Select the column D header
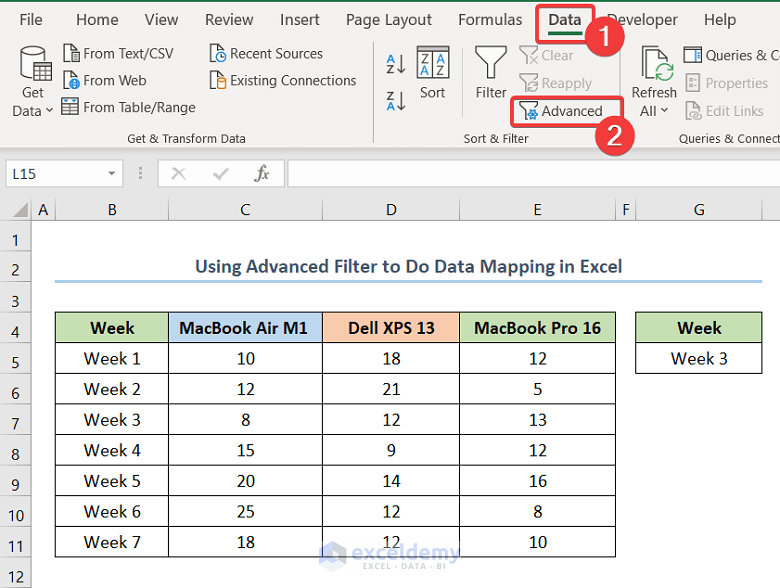The height and width of the screenshot is (588, 780). [391, 209]
